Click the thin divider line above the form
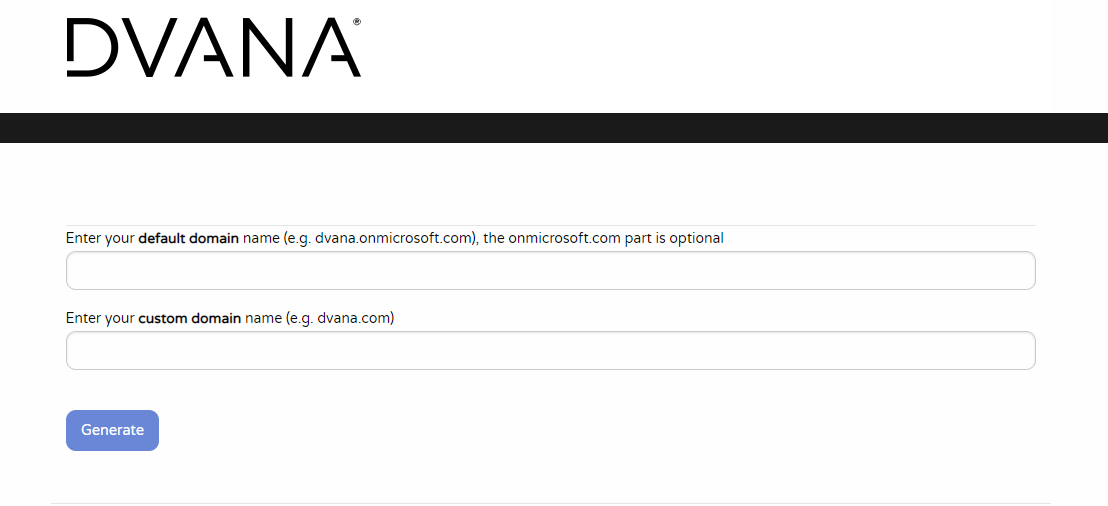Image resolution: width=1108 pixels, height=506 pixels. (550, 225)
